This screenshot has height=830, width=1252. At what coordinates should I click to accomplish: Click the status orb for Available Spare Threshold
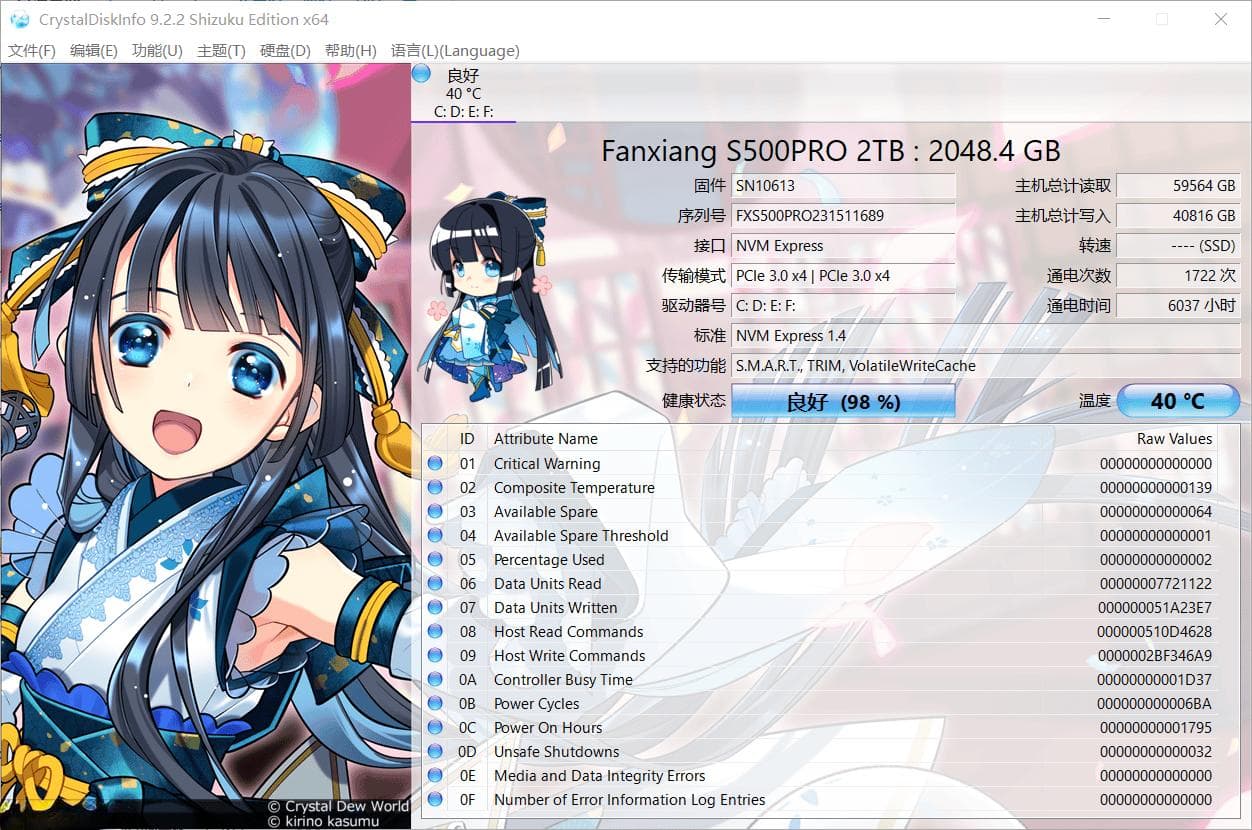[435, 535]
